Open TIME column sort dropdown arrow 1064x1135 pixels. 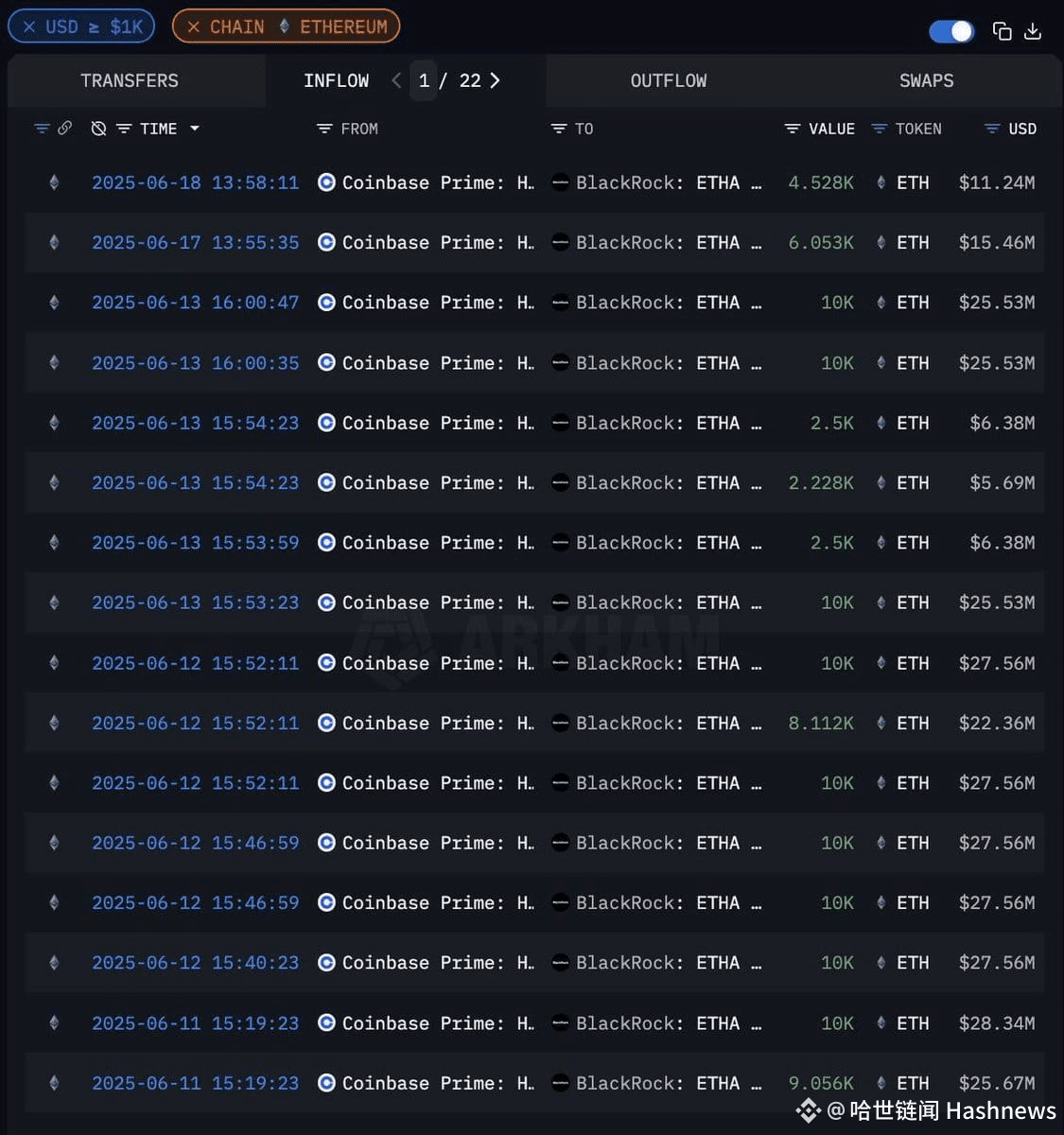pyautogui.click(x=195, y=128)
